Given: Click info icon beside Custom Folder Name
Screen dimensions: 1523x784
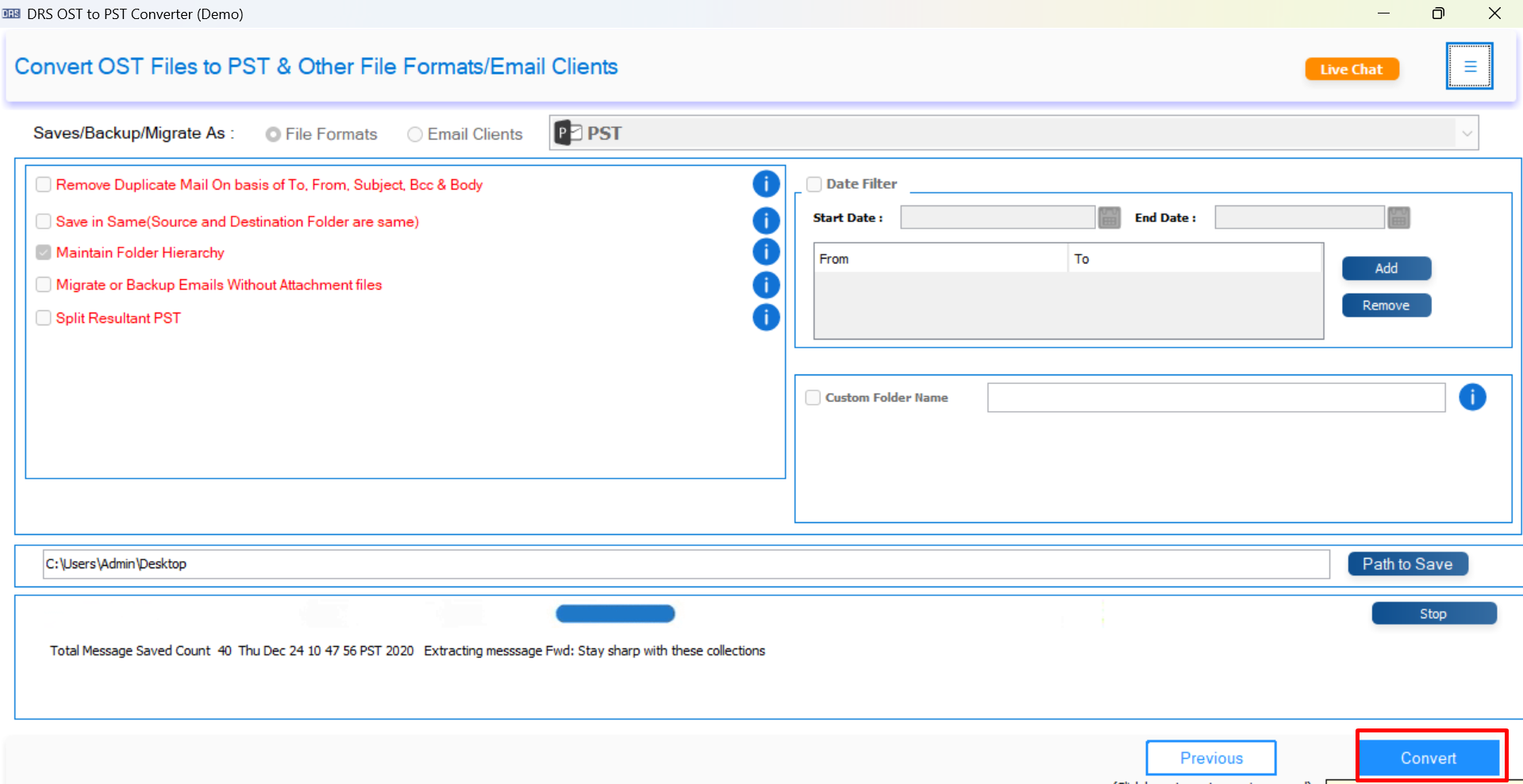Looking at the screenshot, I should (x=1472, y=397).
